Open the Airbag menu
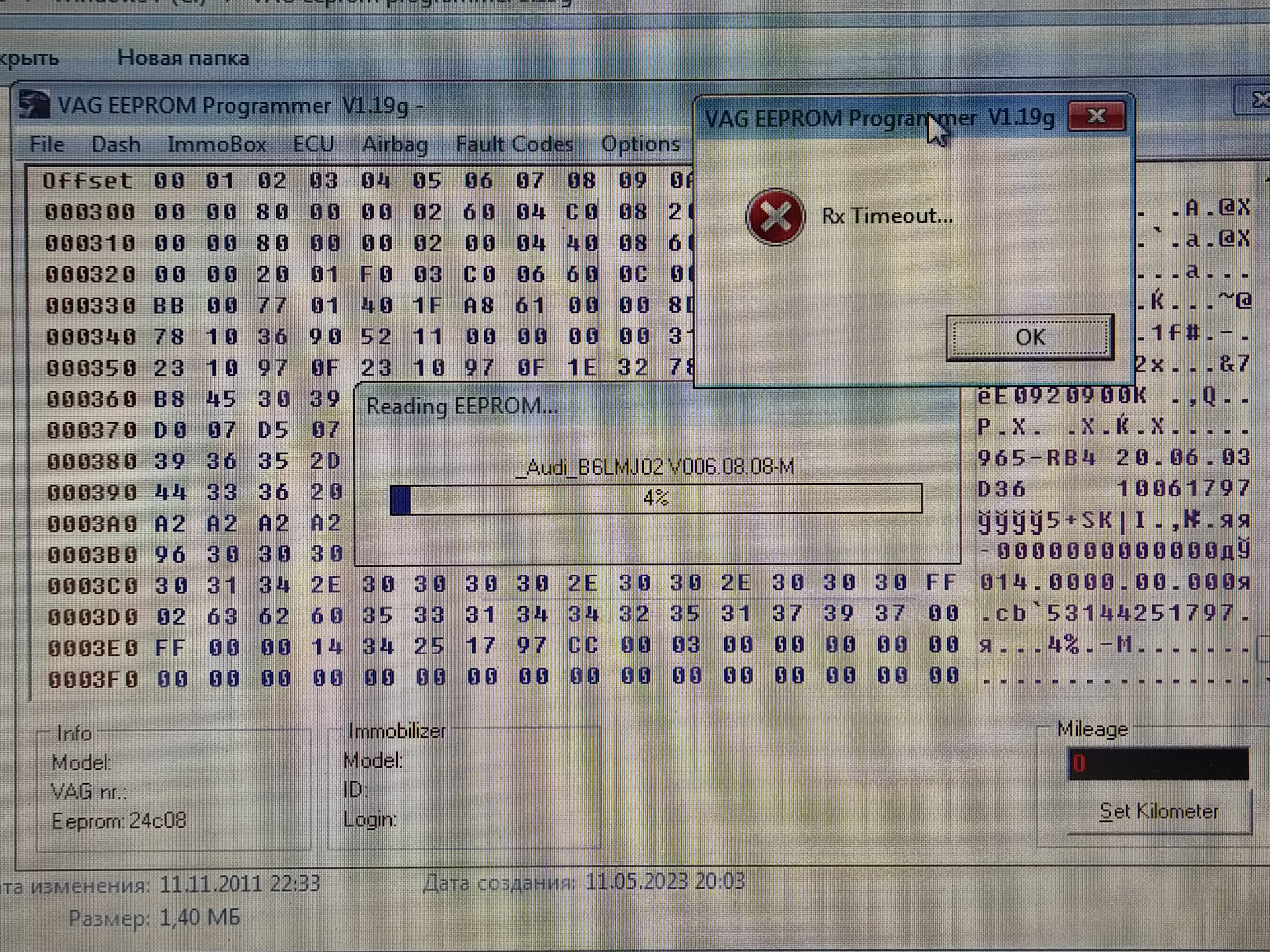 (394, 144)
